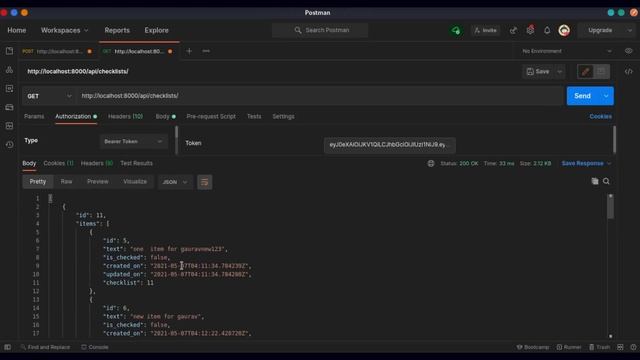Click the edit pencil icon beside Save

(x=585, y=71)
